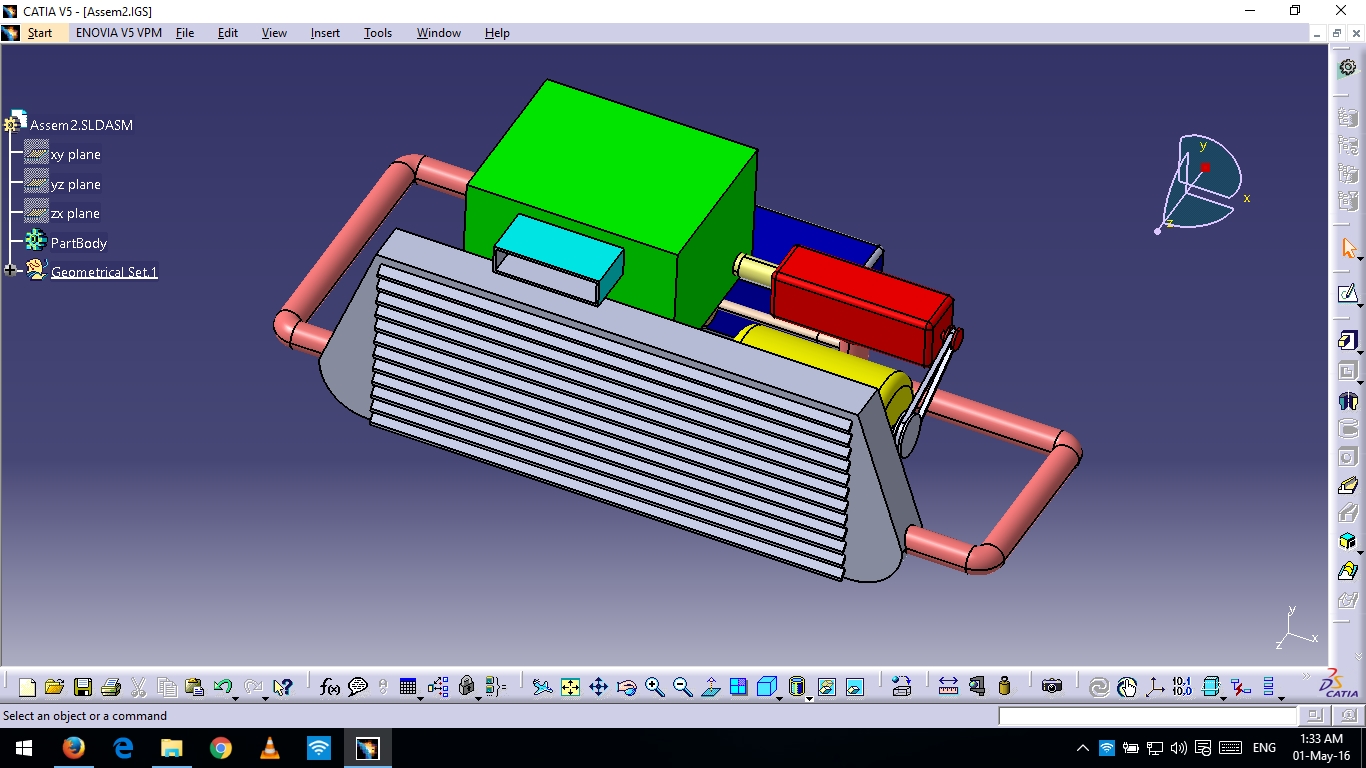This screenshot has height=768, width=1366.
Task: Click the Capture camera icon
Action: (1051, 686)
